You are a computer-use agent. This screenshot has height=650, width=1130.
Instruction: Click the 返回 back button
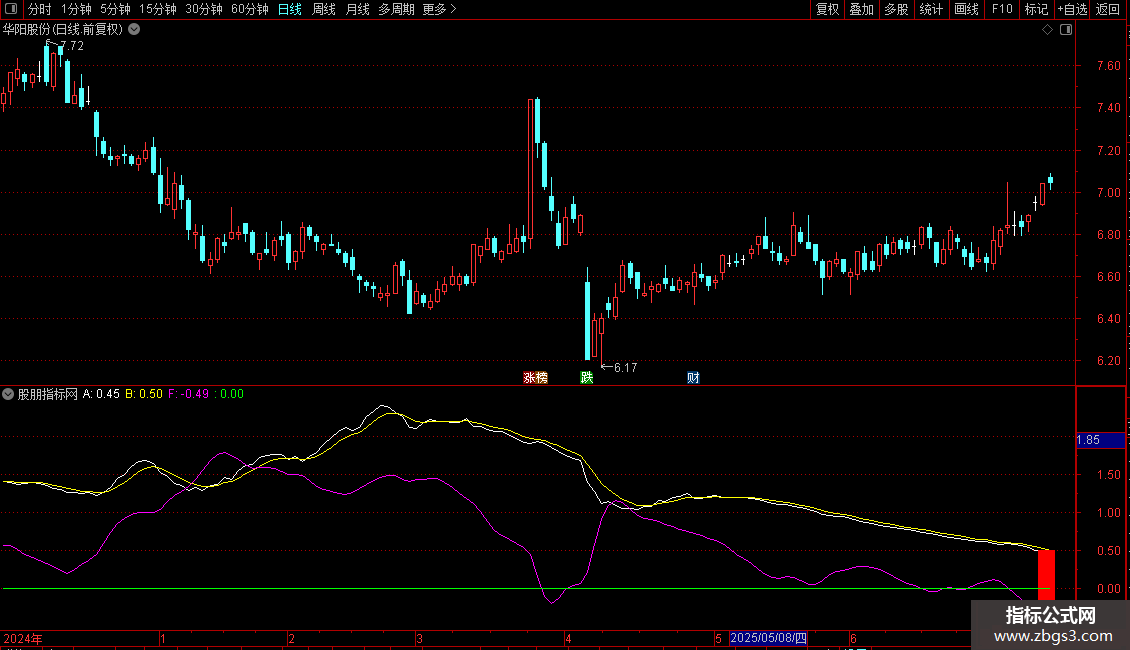point(1108,9)
